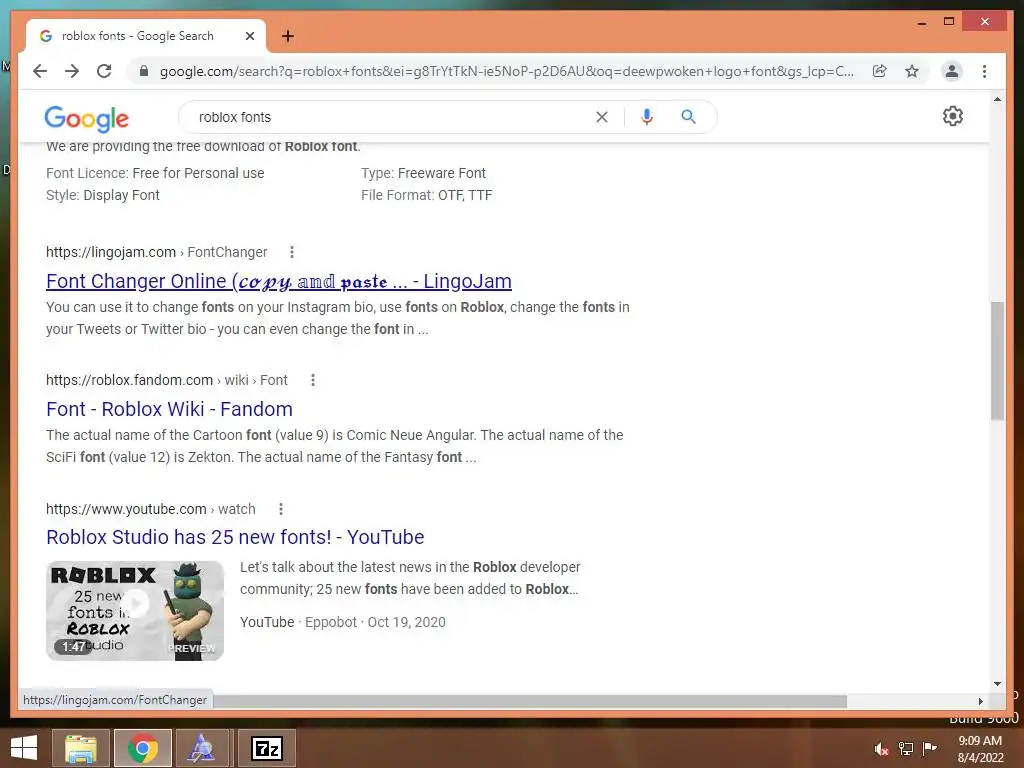
Task: Open Font - Roblox Wiki - Fandom link
Action: 169,409
